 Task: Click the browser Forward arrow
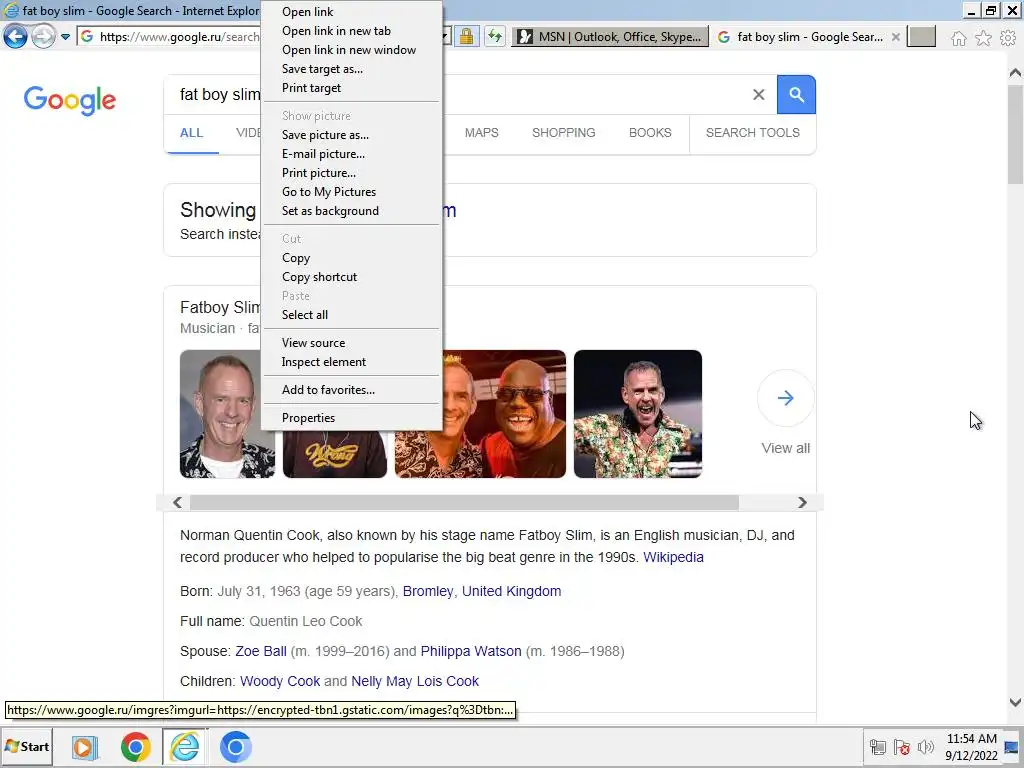point(44,37)
